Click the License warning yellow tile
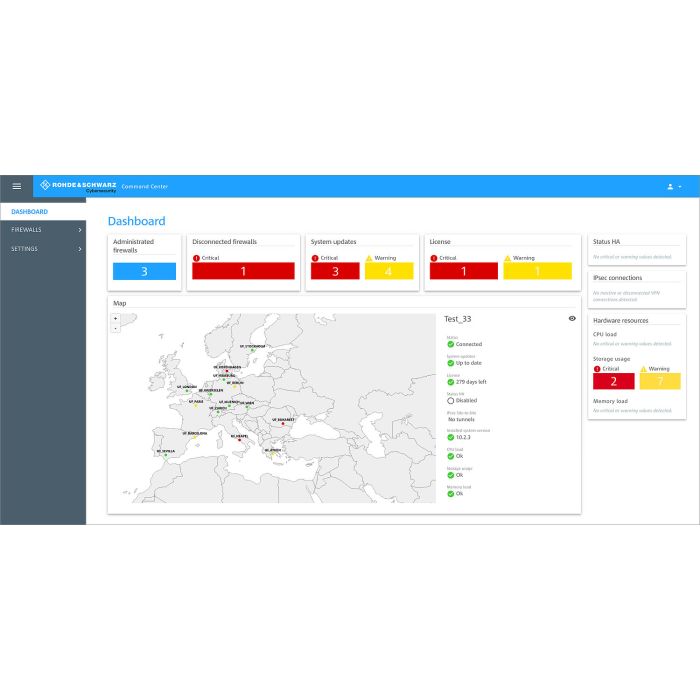700x700 pixels. [x=538, y=271]
